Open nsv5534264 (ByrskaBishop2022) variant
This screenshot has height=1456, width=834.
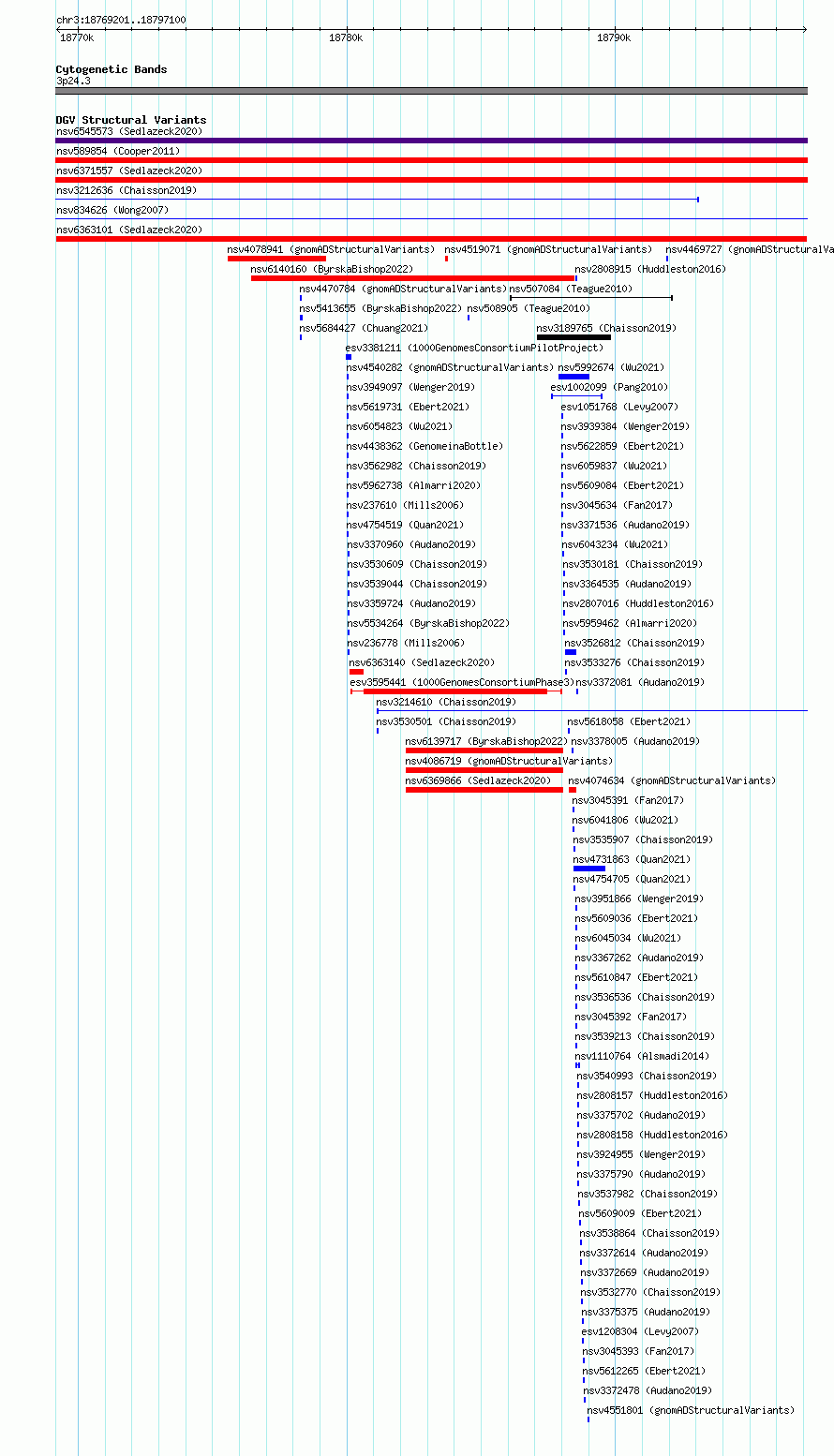pyautogui.click(x=428, y=623)
